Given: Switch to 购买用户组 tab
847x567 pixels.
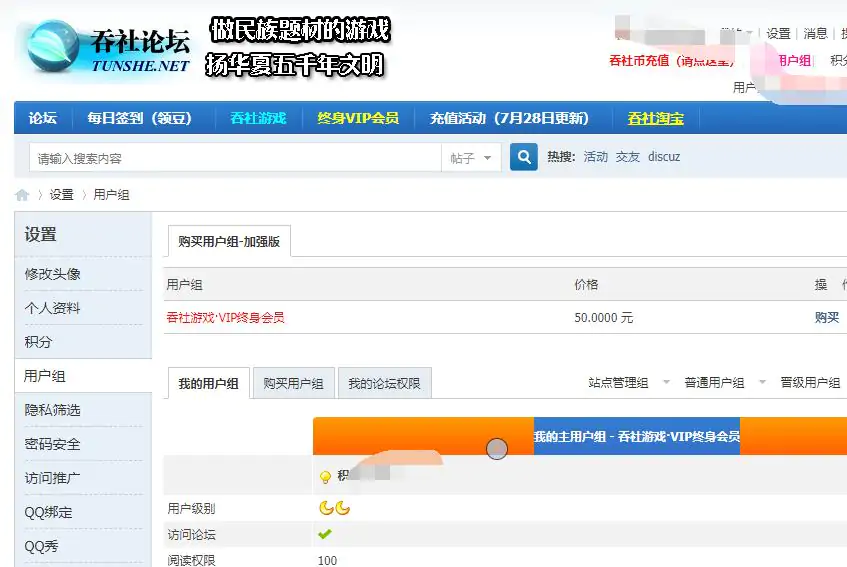Looking at the screenshot, I should tap(293, 383).
